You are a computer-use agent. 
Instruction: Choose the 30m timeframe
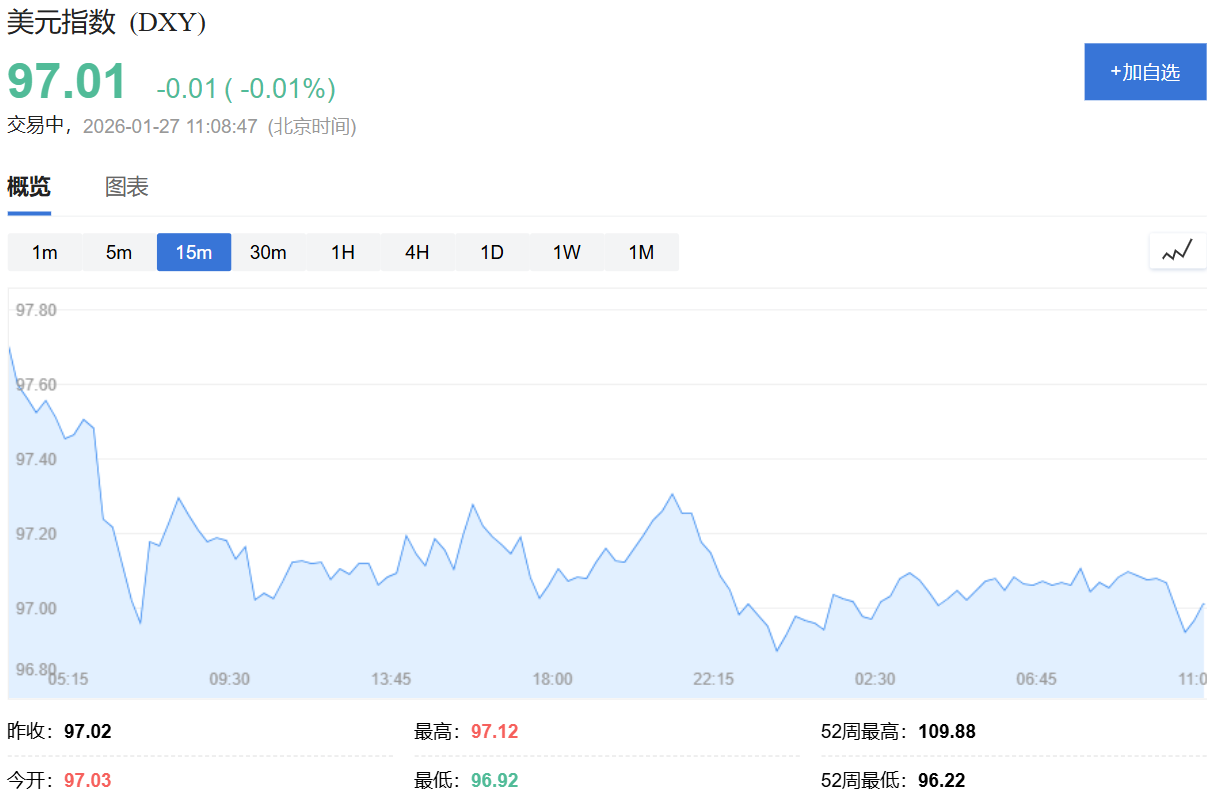268,252
